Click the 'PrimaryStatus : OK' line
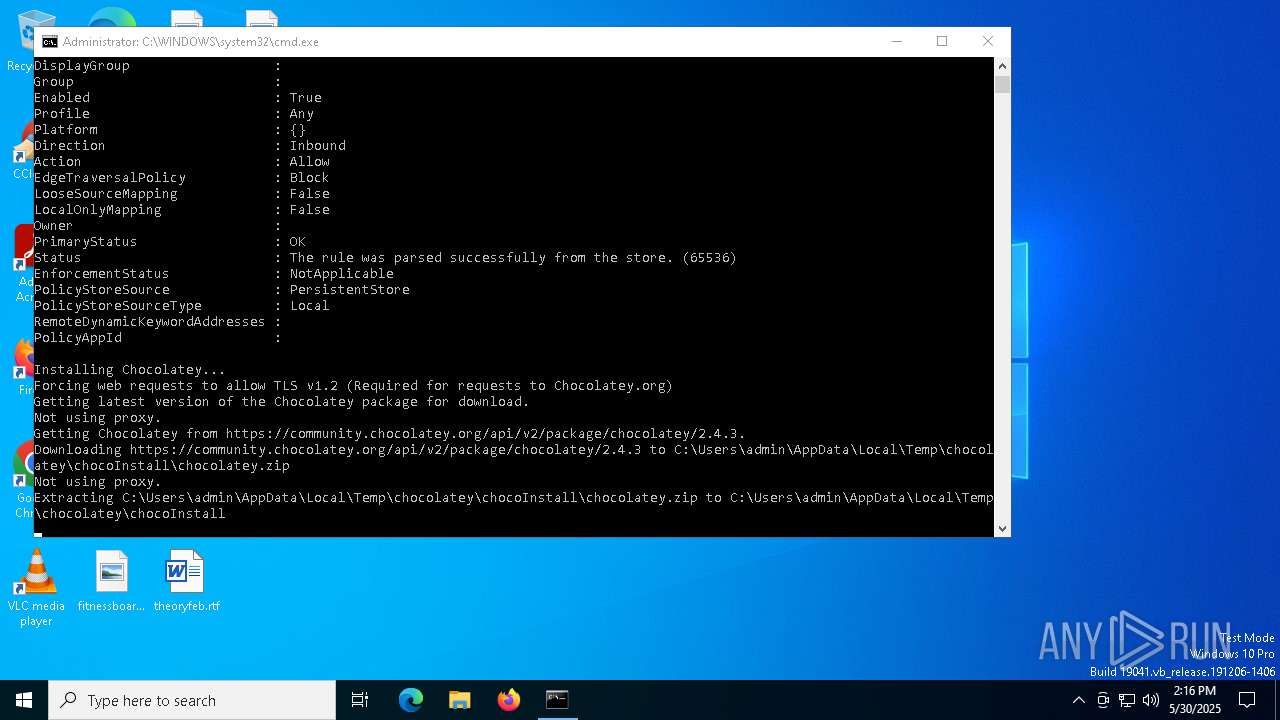 click(x=170, y=242)
